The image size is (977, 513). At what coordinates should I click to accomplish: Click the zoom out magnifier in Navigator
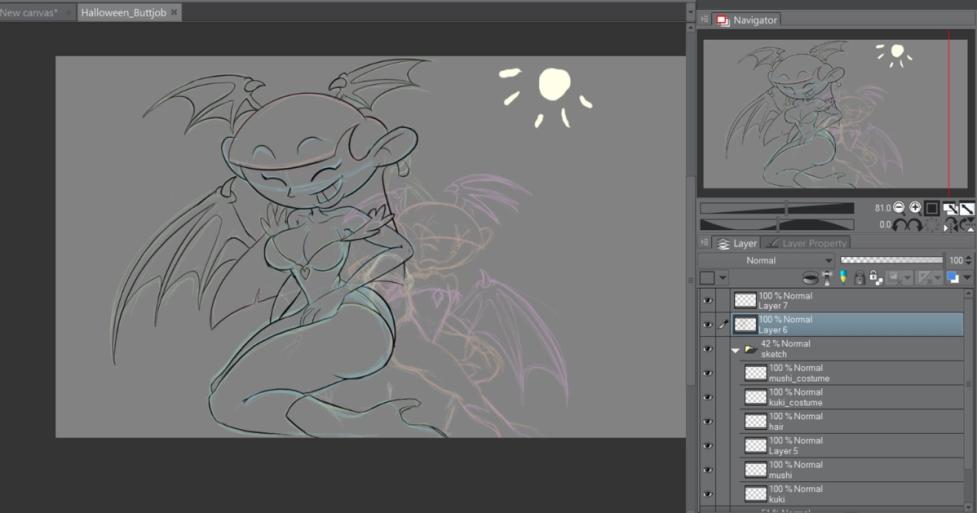(x=898, y=208)
